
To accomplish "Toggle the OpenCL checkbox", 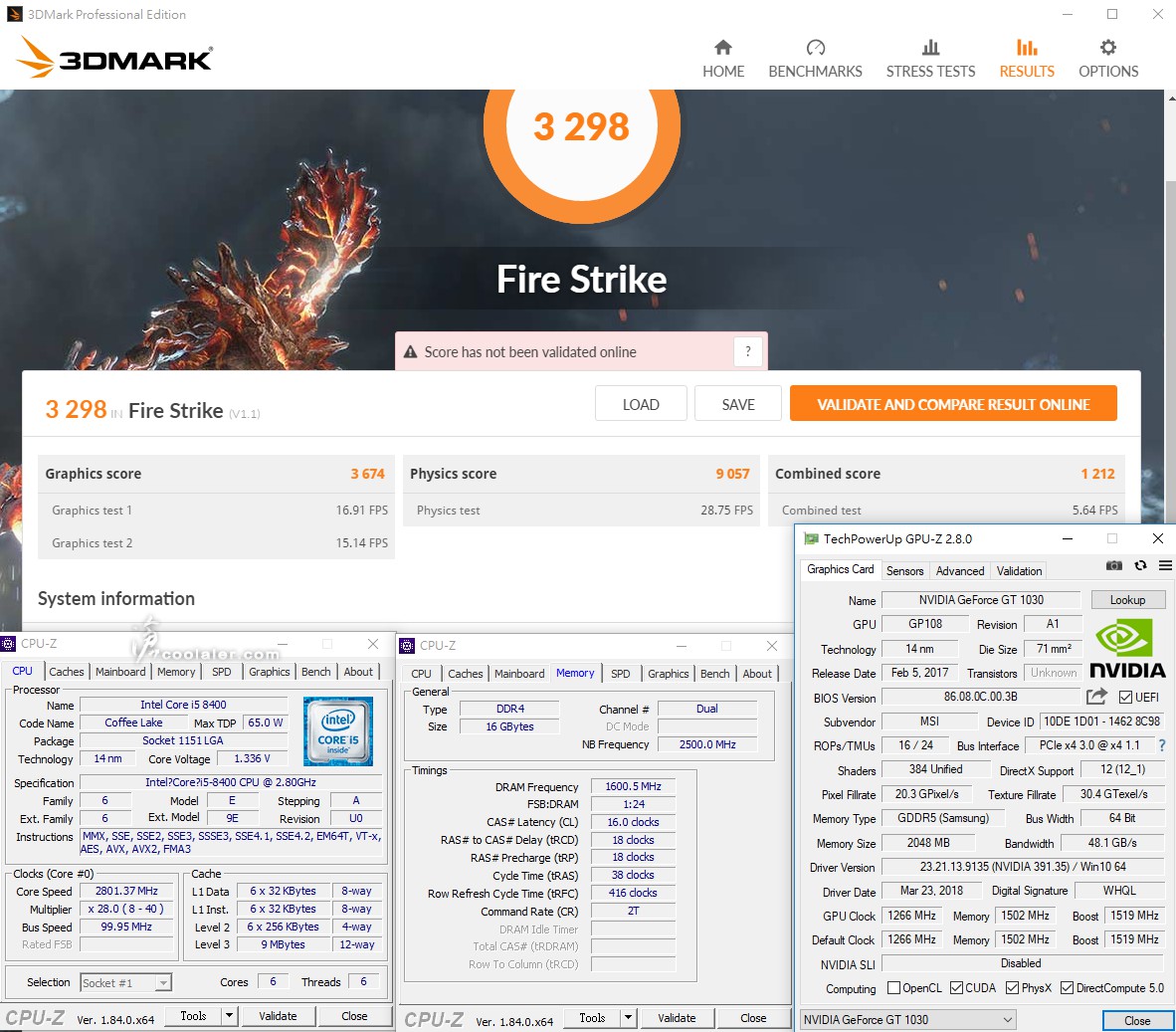I will click(x=893, y=988).
